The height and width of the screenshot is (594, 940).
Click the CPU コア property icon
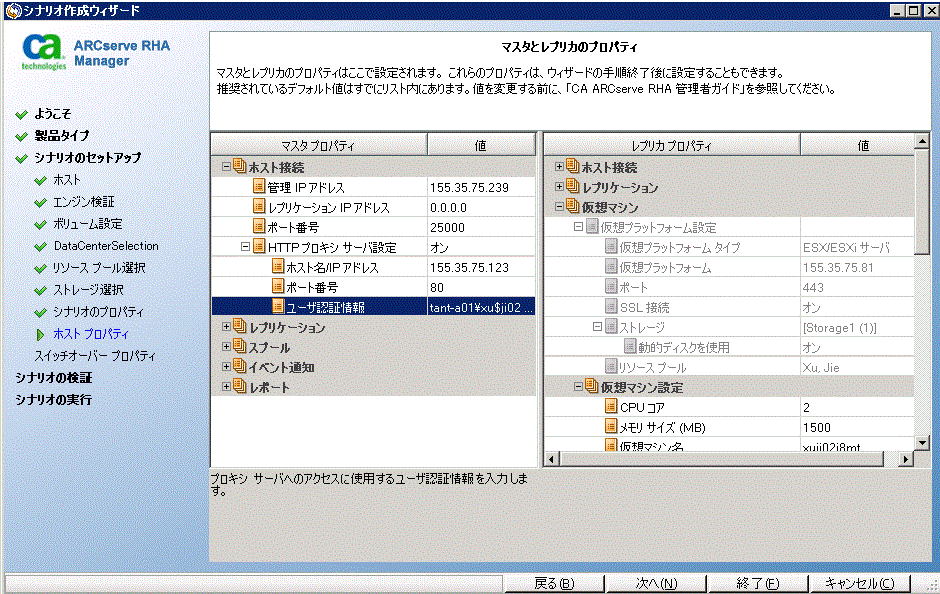coord(611,406)
